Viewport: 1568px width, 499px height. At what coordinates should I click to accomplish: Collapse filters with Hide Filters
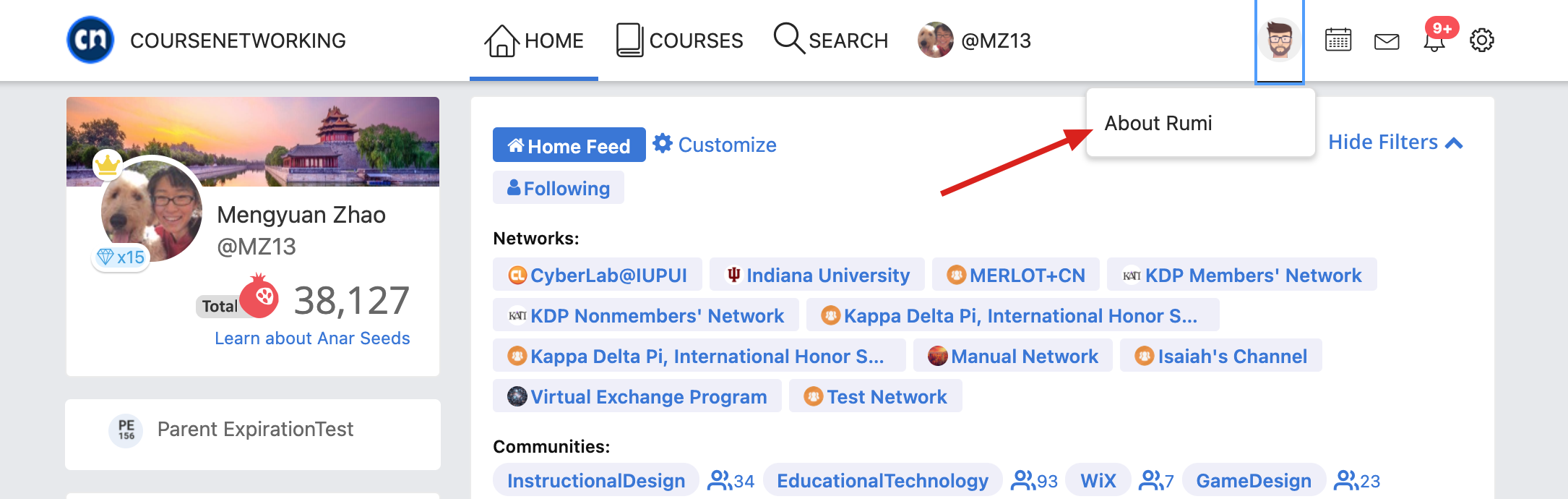[x=1395, y=142]
